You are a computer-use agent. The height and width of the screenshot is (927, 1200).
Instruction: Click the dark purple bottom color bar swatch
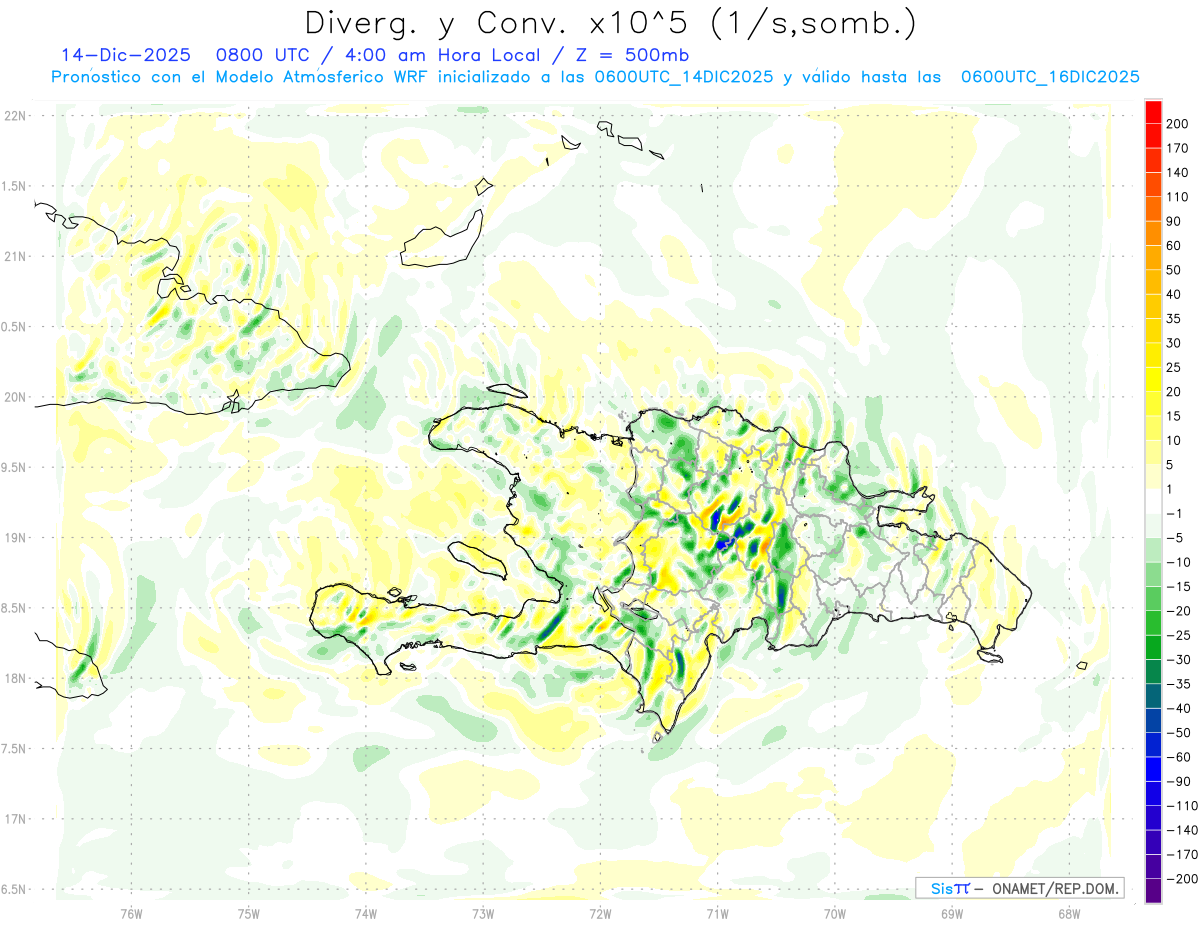click(x=1153, y=890)
